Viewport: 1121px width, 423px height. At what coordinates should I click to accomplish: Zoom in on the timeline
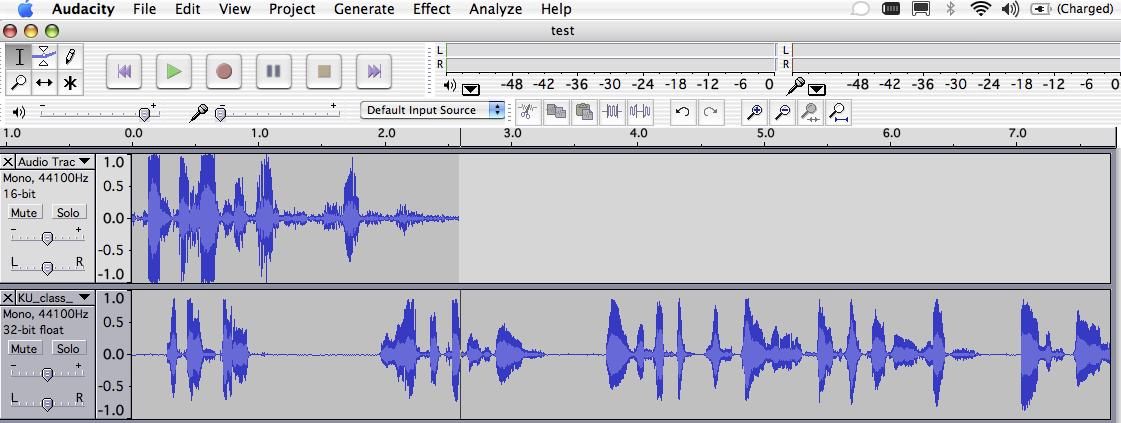[754, 111]
